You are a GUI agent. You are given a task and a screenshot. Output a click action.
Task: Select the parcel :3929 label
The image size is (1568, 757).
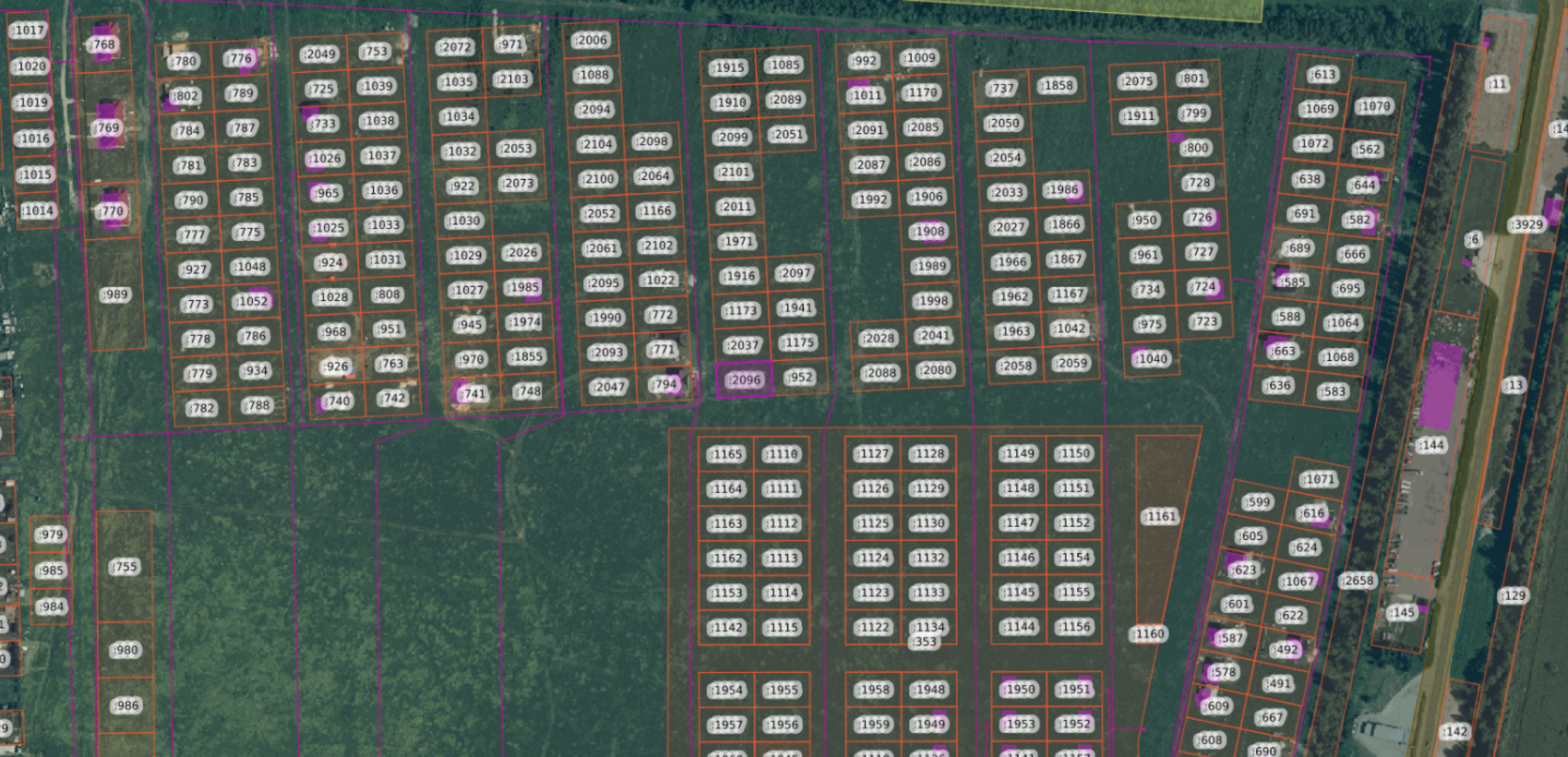click(1526, 224)
